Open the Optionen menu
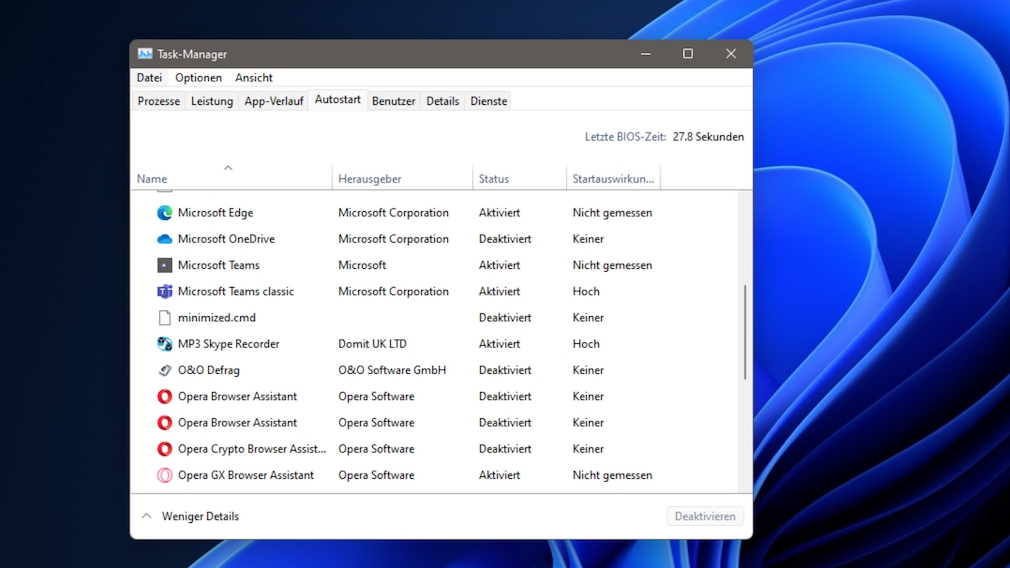The image size is (1010, 568). (198, 78)
